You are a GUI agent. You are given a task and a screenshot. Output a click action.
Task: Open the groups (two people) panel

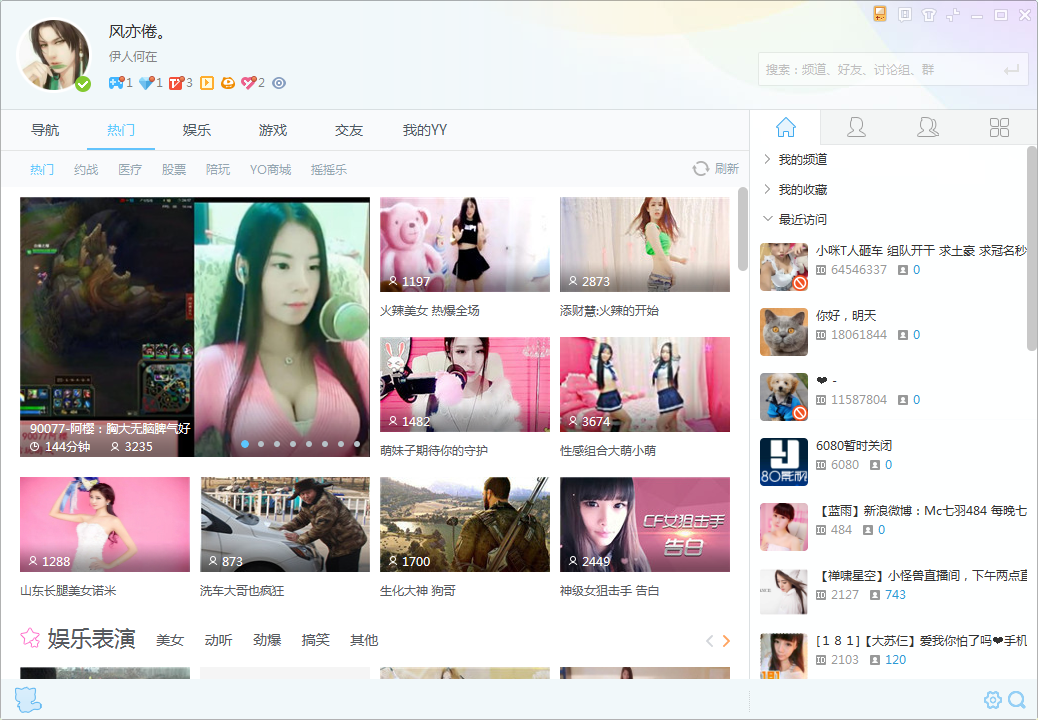pyautogui.click(x=928, y=127)
